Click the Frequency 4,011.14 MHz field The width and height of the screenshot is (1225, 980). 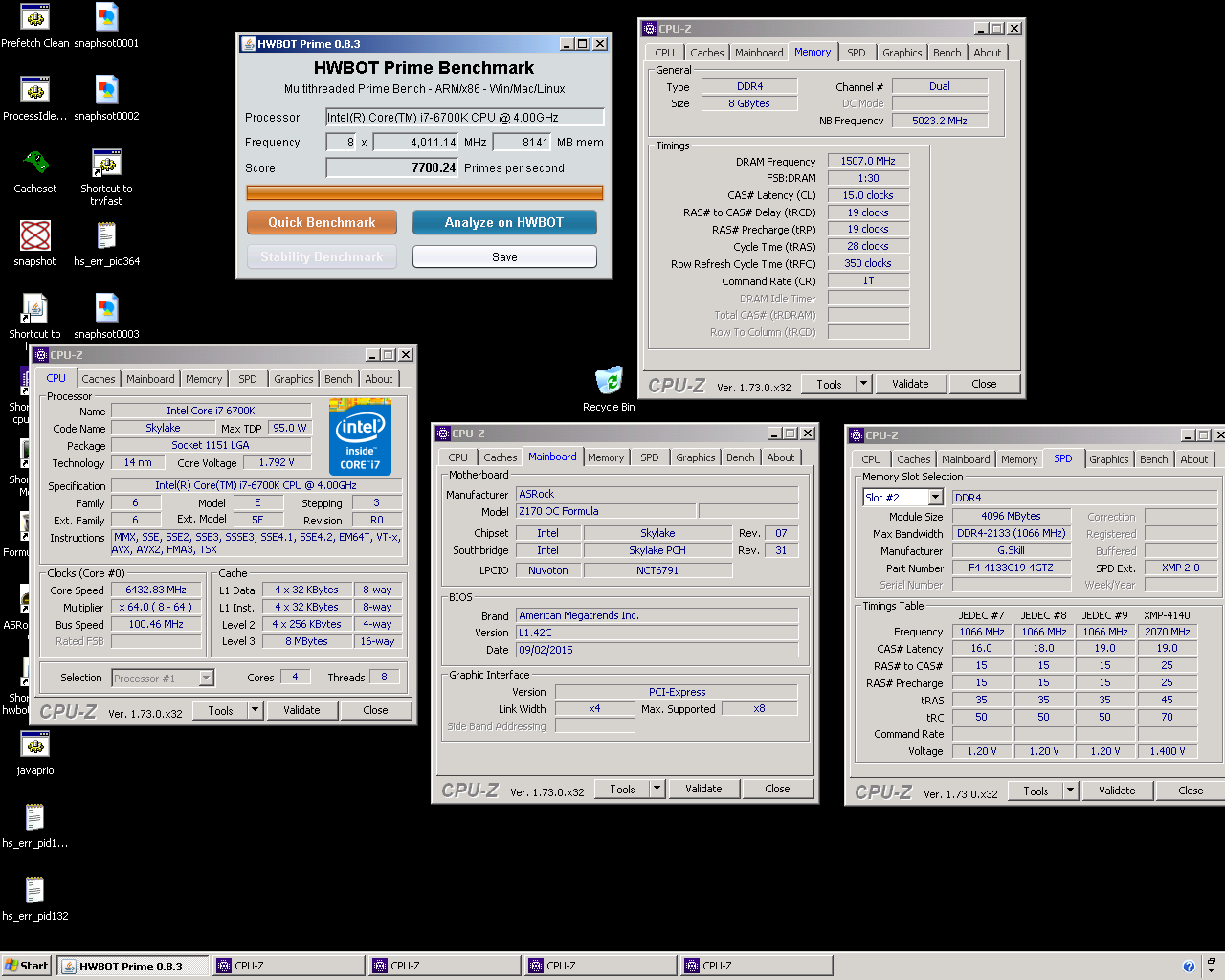coord(416,142)
